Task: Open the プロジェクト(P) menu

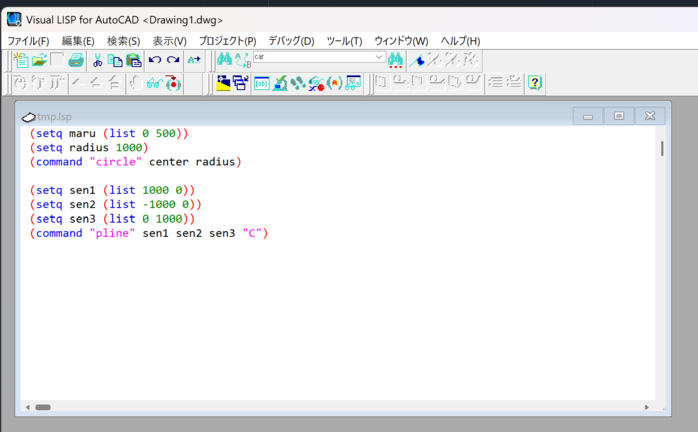Action: (227, 41)
